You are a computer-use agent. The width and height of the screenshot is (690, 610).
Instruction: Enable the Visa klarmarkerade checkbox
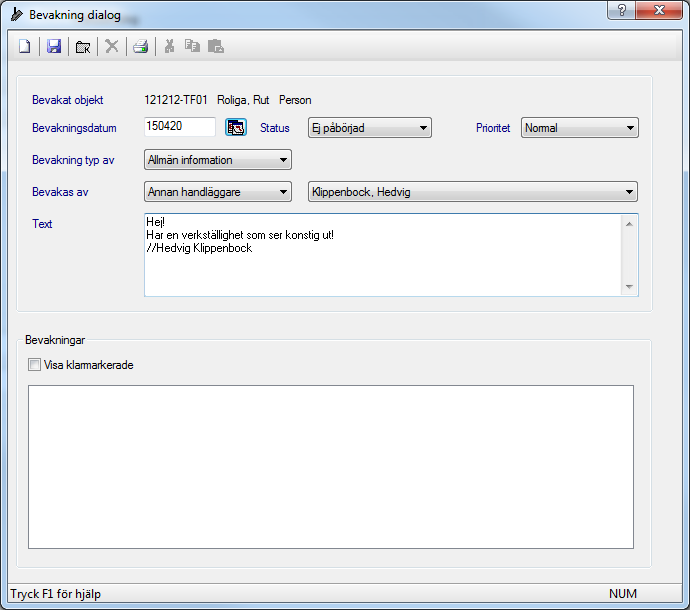coord(34,365)
